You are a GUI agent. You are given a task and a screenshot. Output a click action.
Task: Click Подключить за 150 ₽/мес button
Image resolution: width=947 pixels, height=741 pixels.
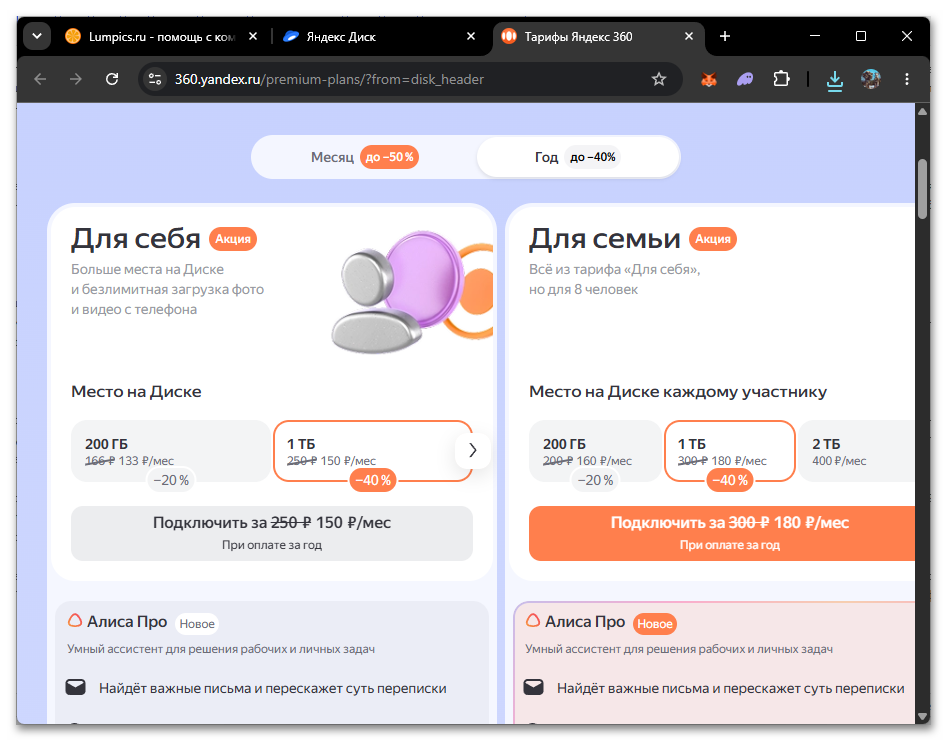point(272,533)
